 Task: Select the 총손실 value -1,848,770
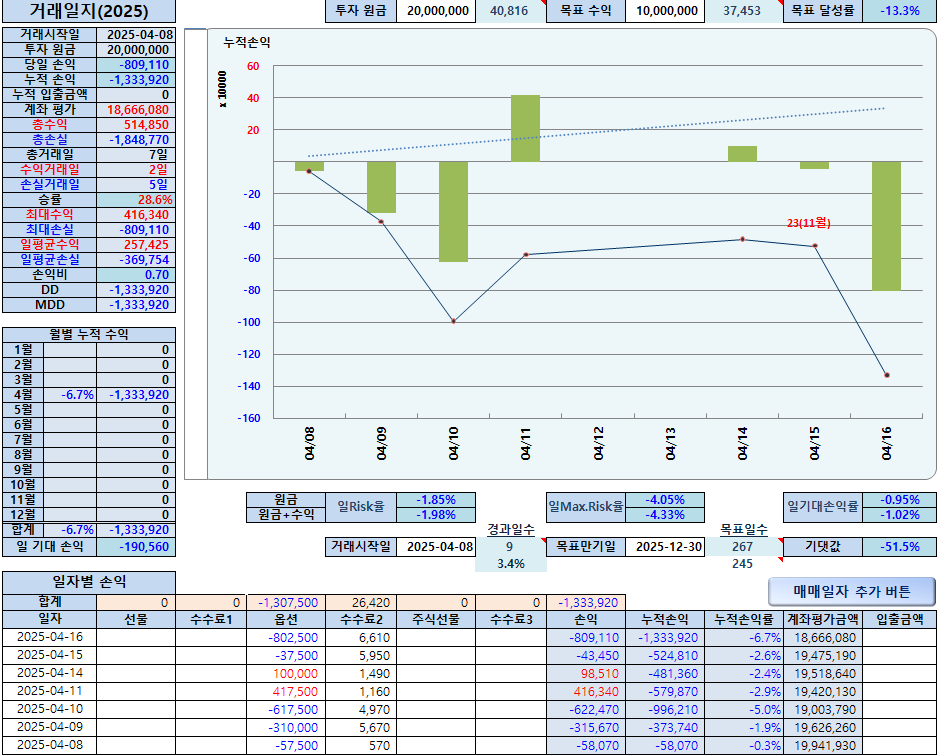(x=136, y=140)
